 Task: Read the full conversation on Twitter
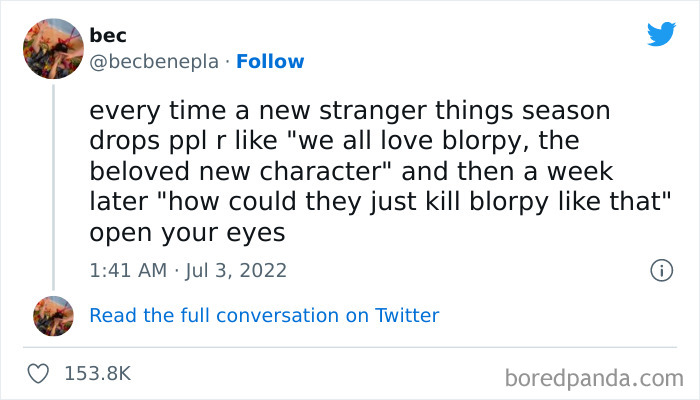[264, 315]
